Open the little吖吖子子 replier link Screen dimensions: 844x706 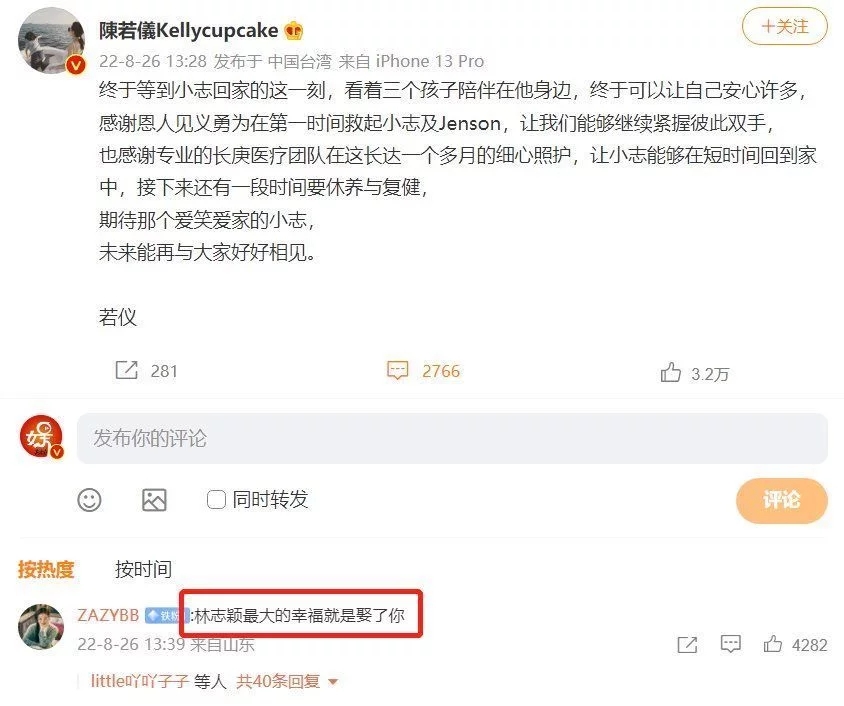139,681
